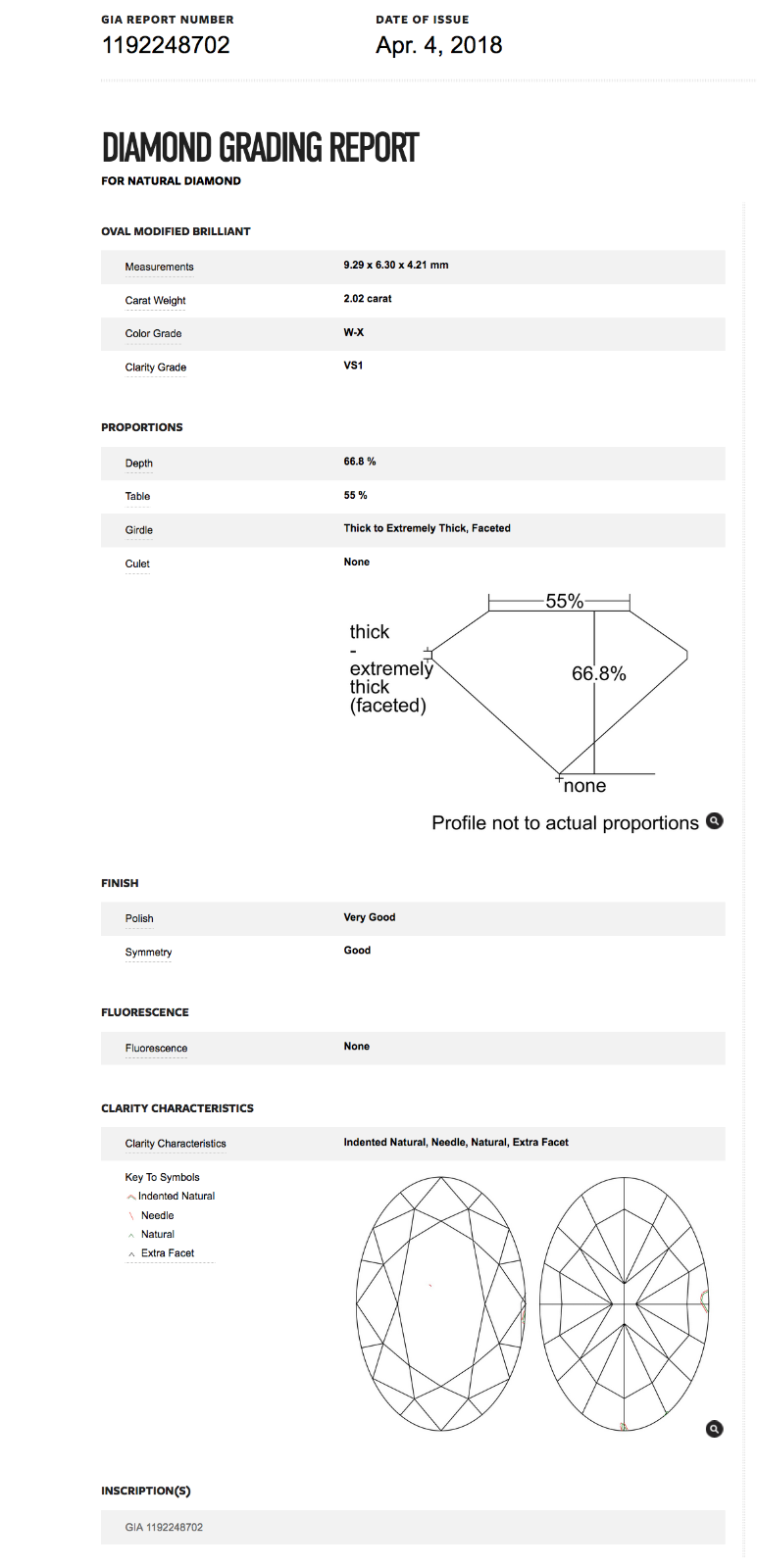Image resolution: width=757 pixels, height=1568 pixels.
Task: Click the Natural key symbol entry
Action: tap(150, 1235)
